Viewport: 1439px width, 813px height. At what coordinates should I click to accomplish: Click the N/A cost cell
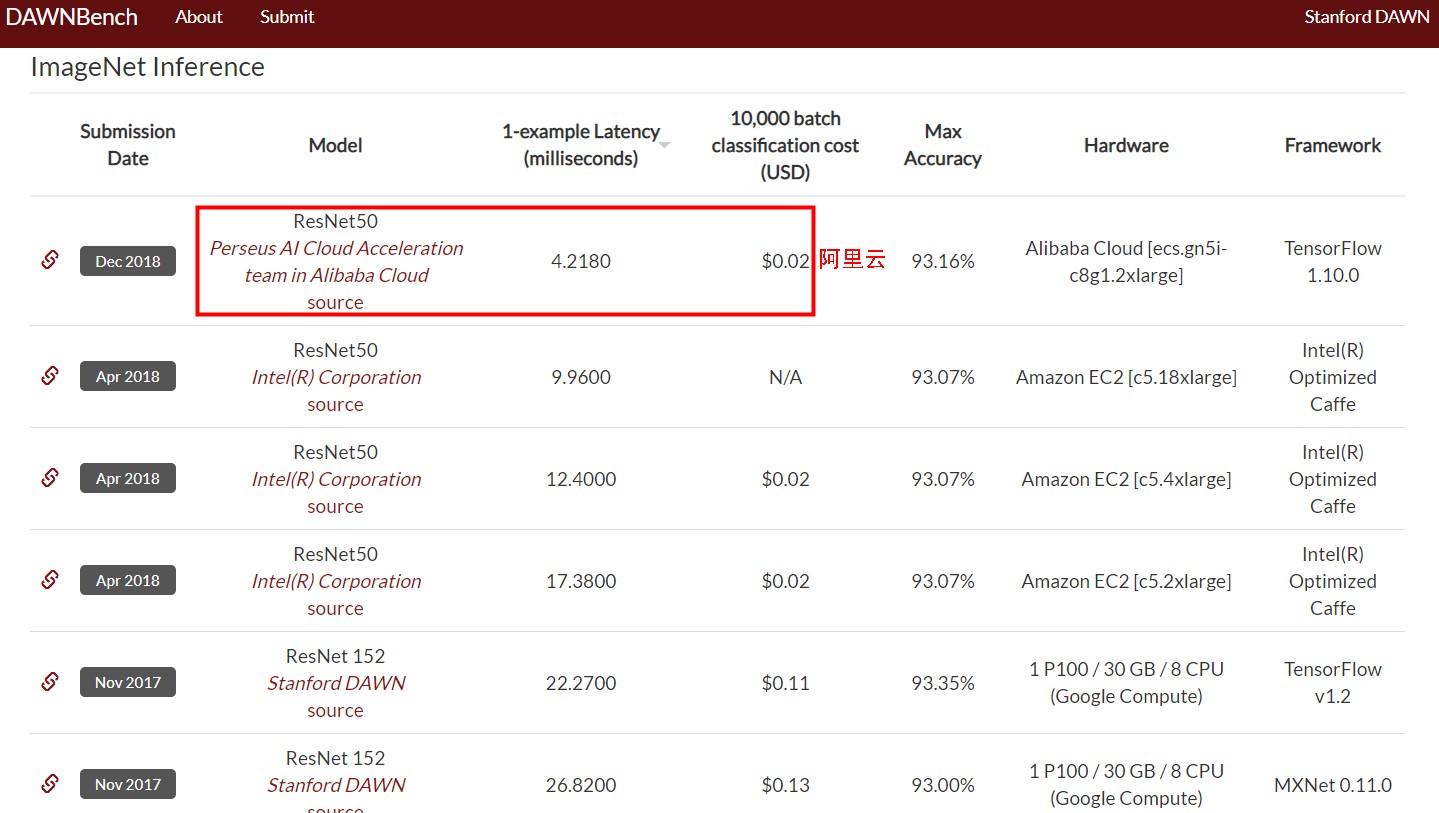[x=785, y=377]
